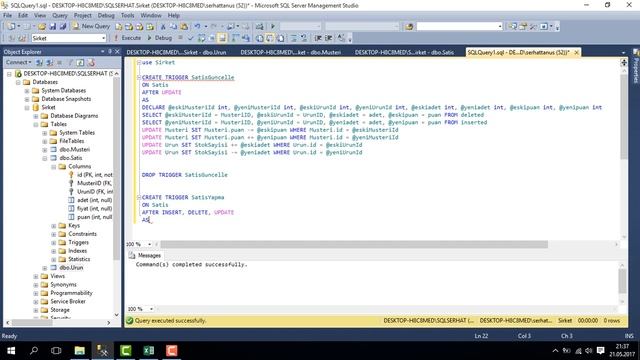Viewport: 640px width, 360px height.
Task: Select the puan column in dbo.Satis
Action: pyautogui.click(x=94, y=217)
